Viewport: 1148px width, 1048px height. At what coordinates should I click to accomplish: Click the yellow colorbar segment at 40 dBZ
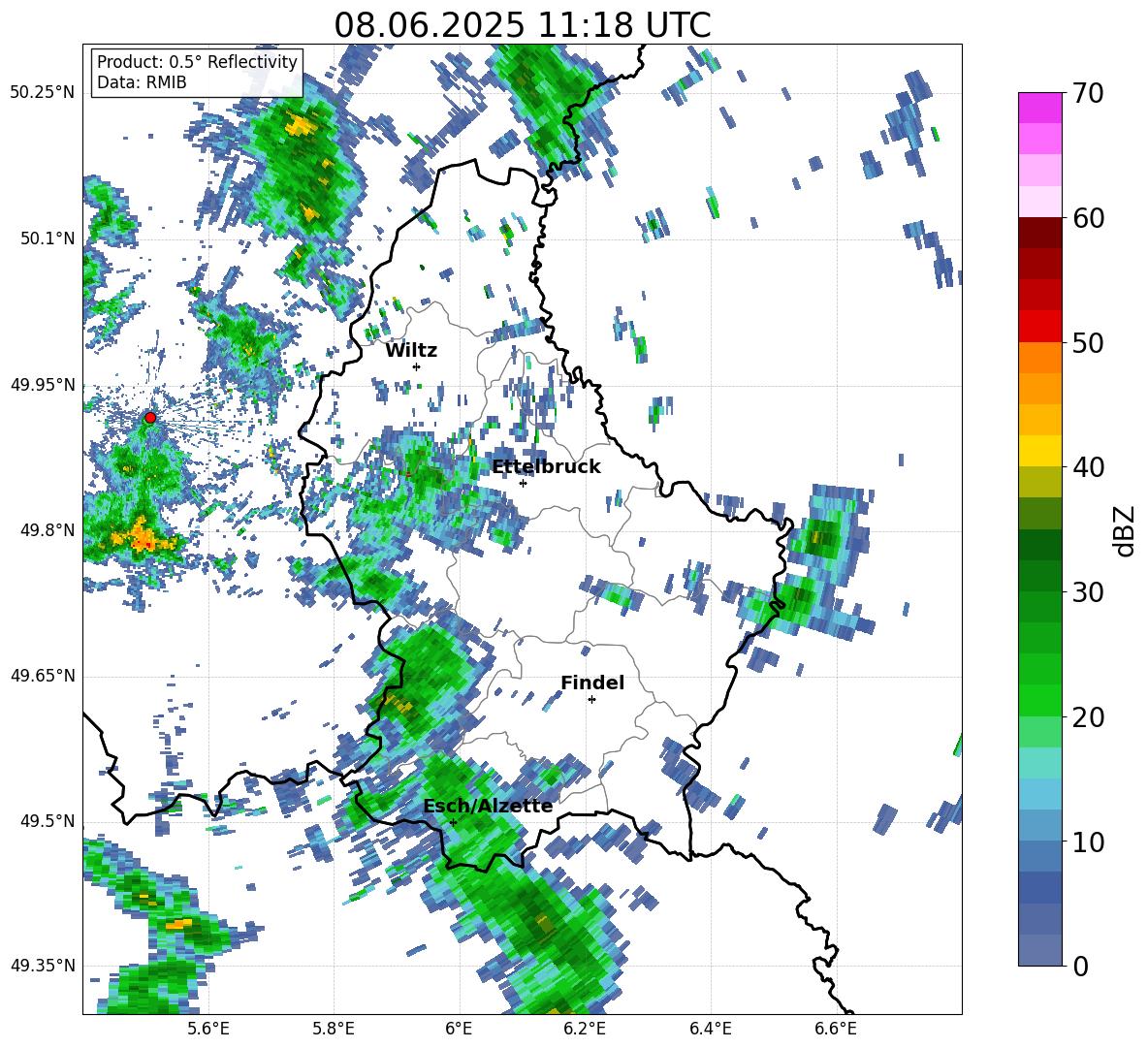click(x=1039, y=452)
